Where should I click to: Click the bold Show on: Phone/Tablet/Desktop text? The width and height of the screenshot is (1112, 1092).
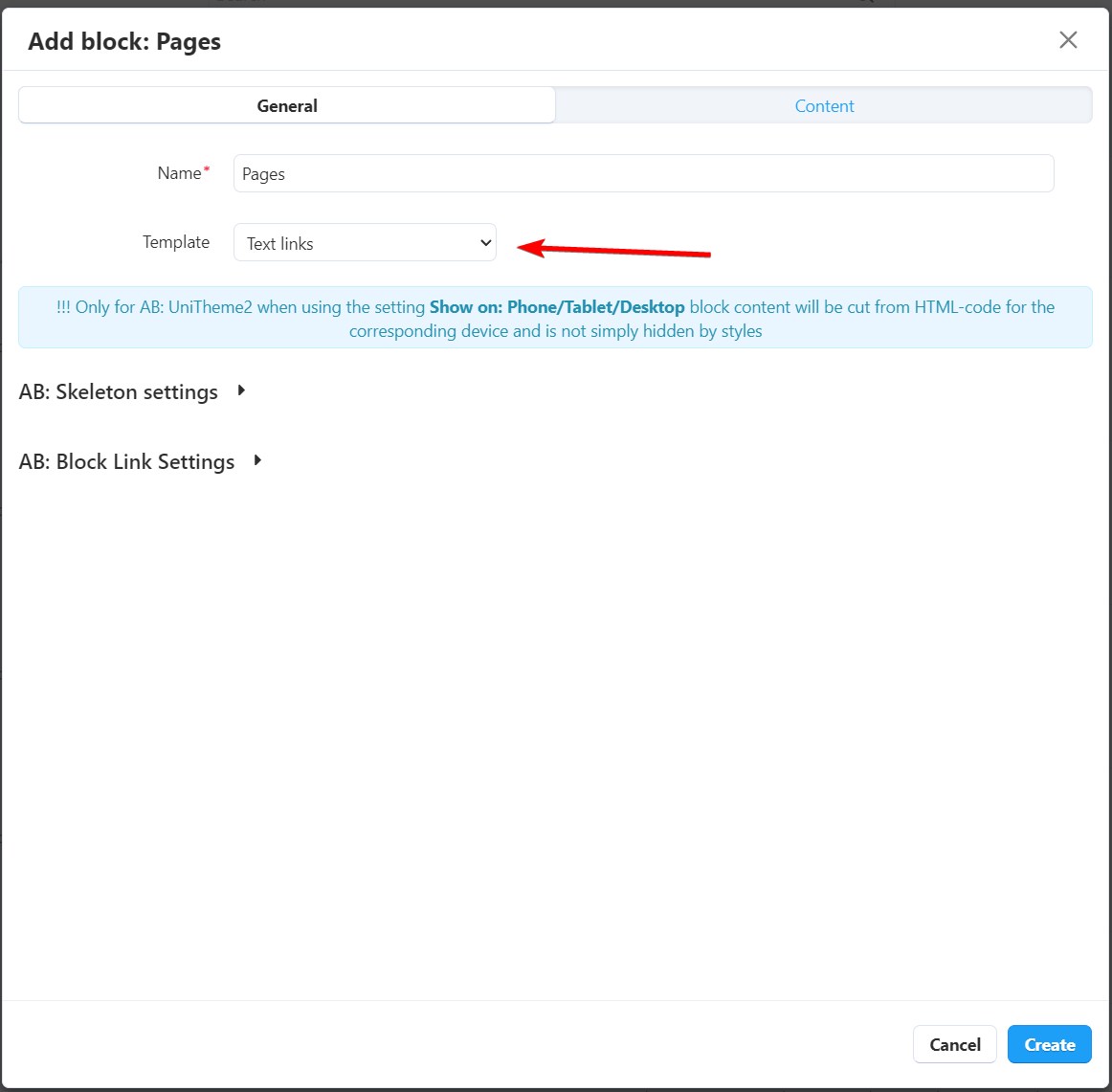click(x=557, y=307)
